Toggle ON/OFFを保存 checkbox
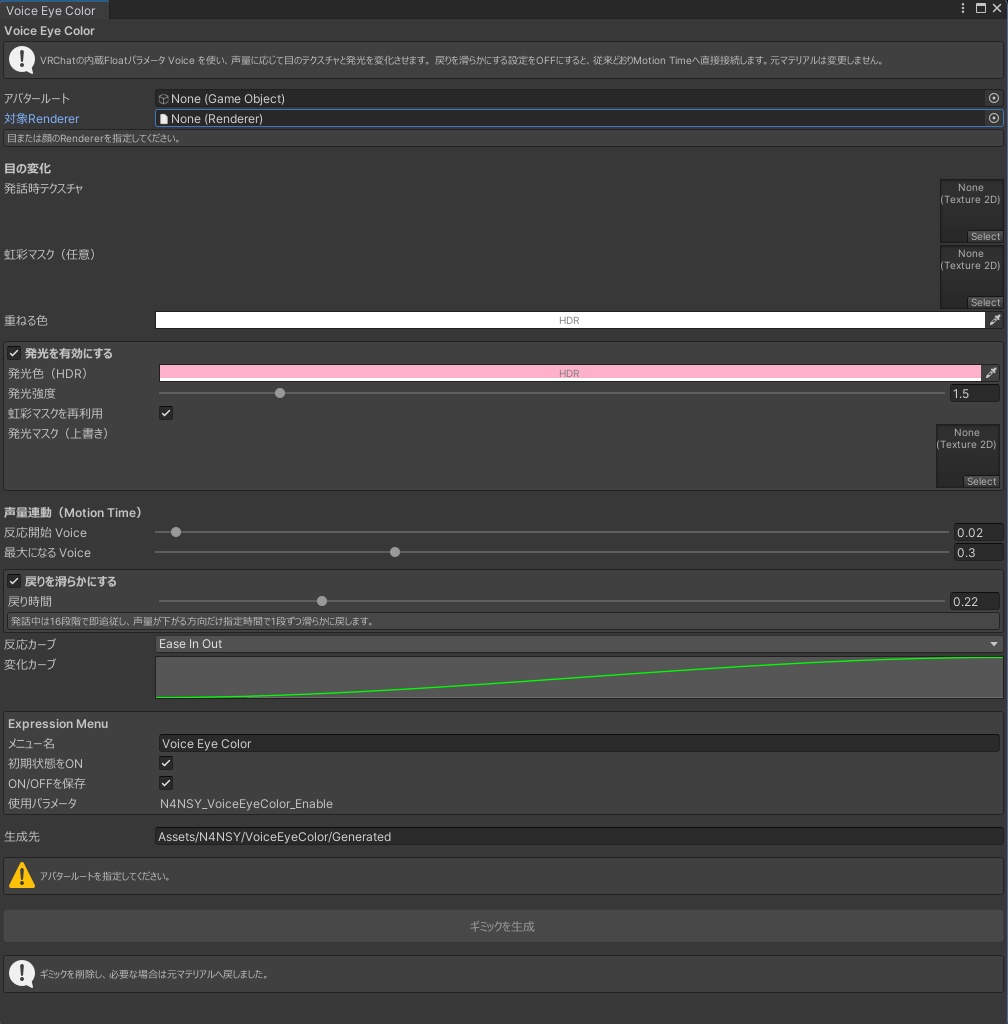This screenshot has width=1008, height=1024. [x=166, y=782]
